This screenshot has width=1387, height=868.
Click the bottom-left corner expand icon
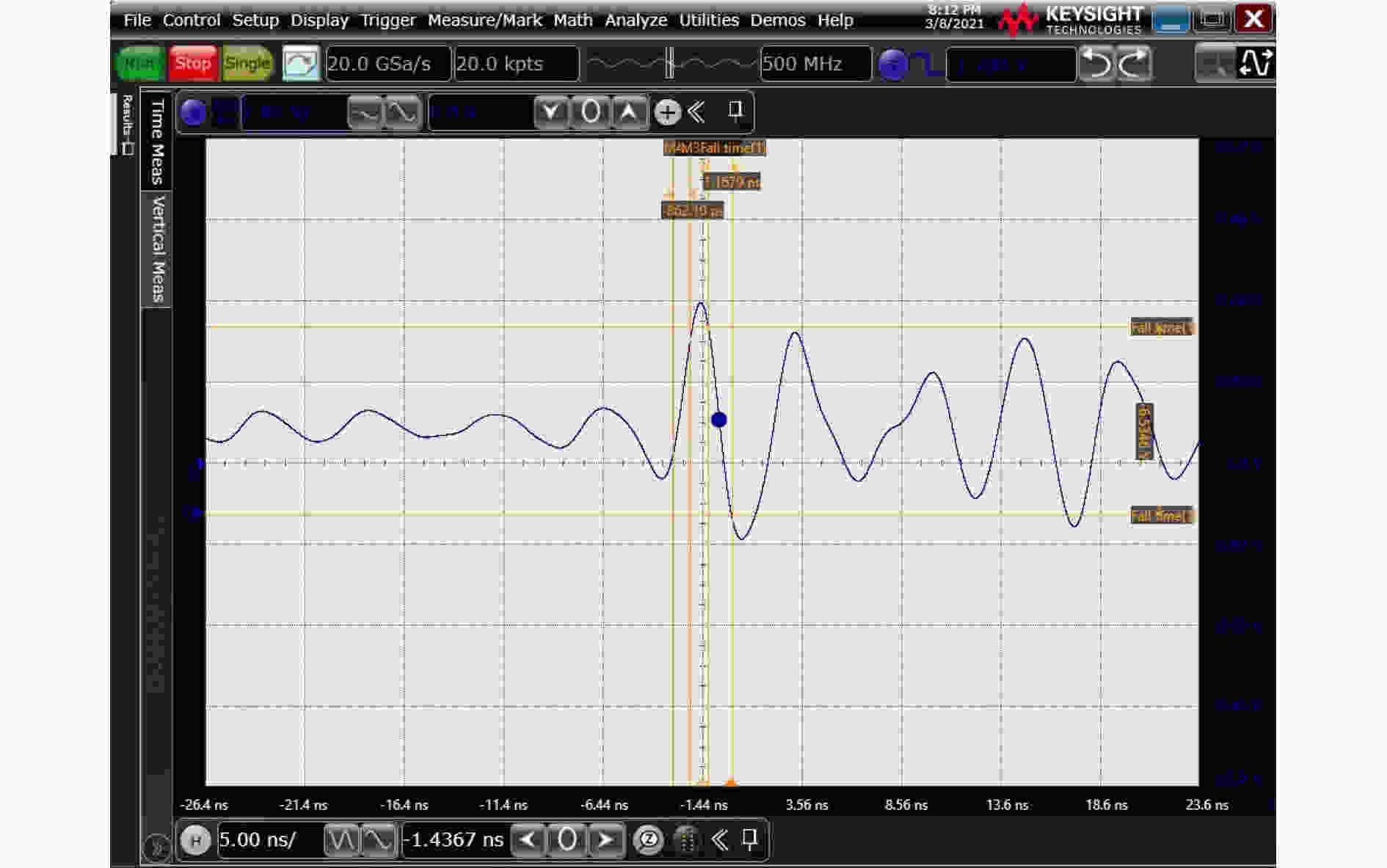pyautogui.click(x=156, y=849)
